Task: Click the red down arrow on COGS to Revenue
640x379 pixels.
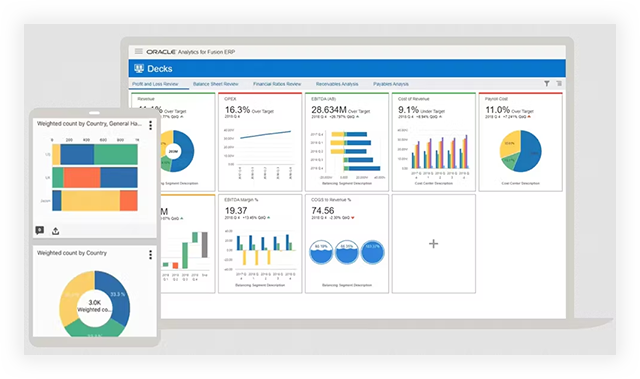Action: click(x=353, y=218)
